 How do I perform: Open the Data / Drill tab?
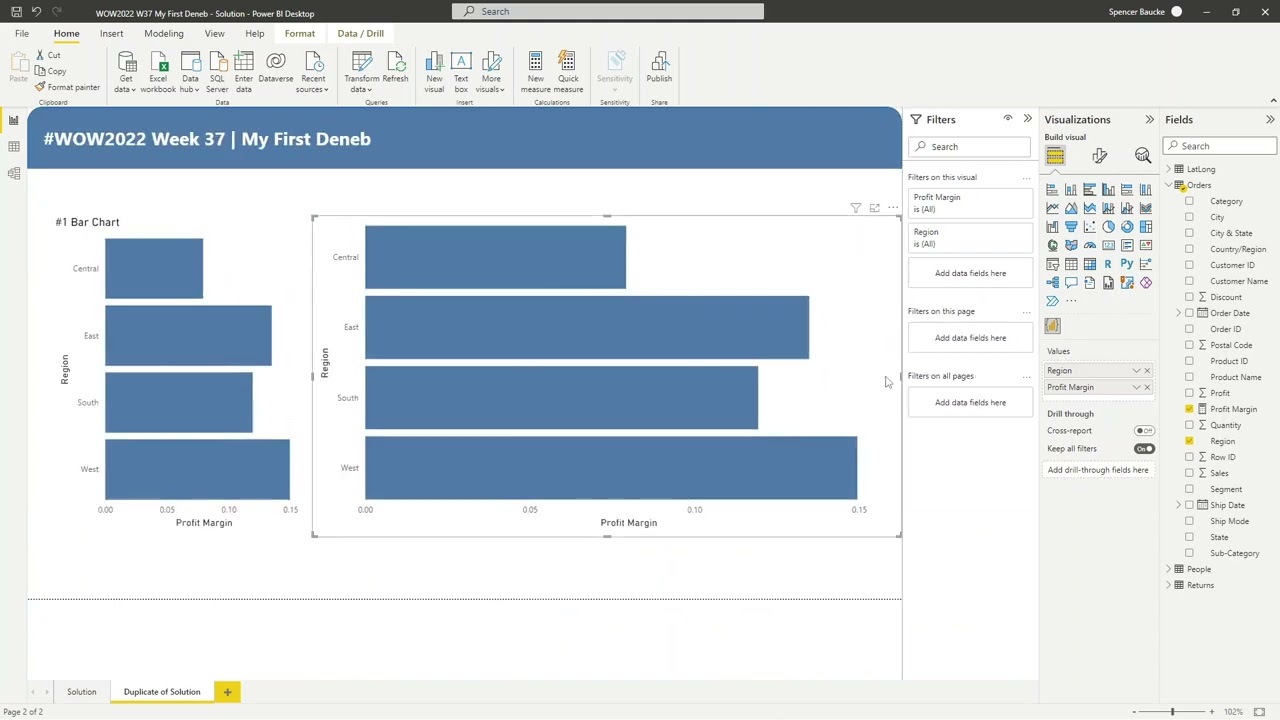[x=360, y=34]
